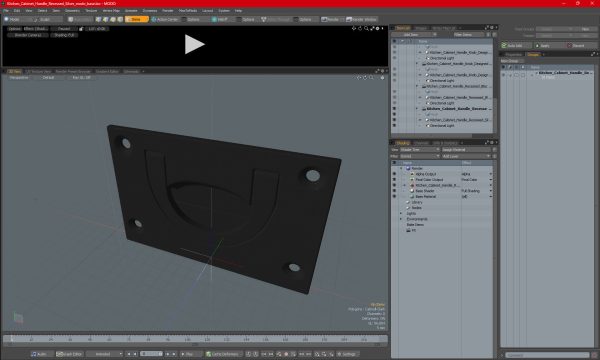Click the Assign Material button
The width and height of the screenshot is (600, 360).
click(467, 150)
